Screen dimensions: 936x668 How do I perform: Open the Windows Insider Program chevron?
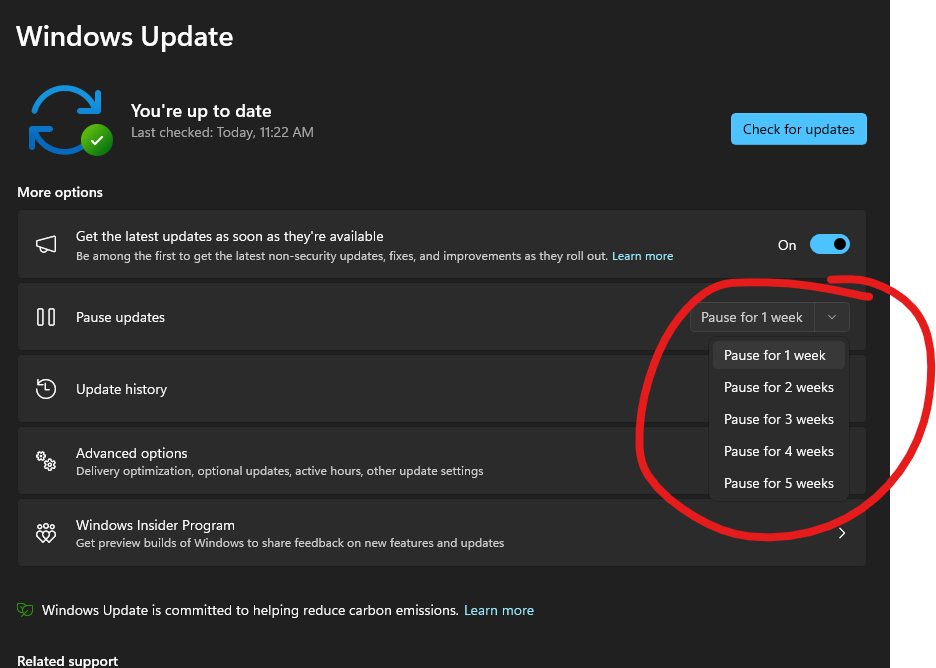pyautogui.click(x=842, y=533)
